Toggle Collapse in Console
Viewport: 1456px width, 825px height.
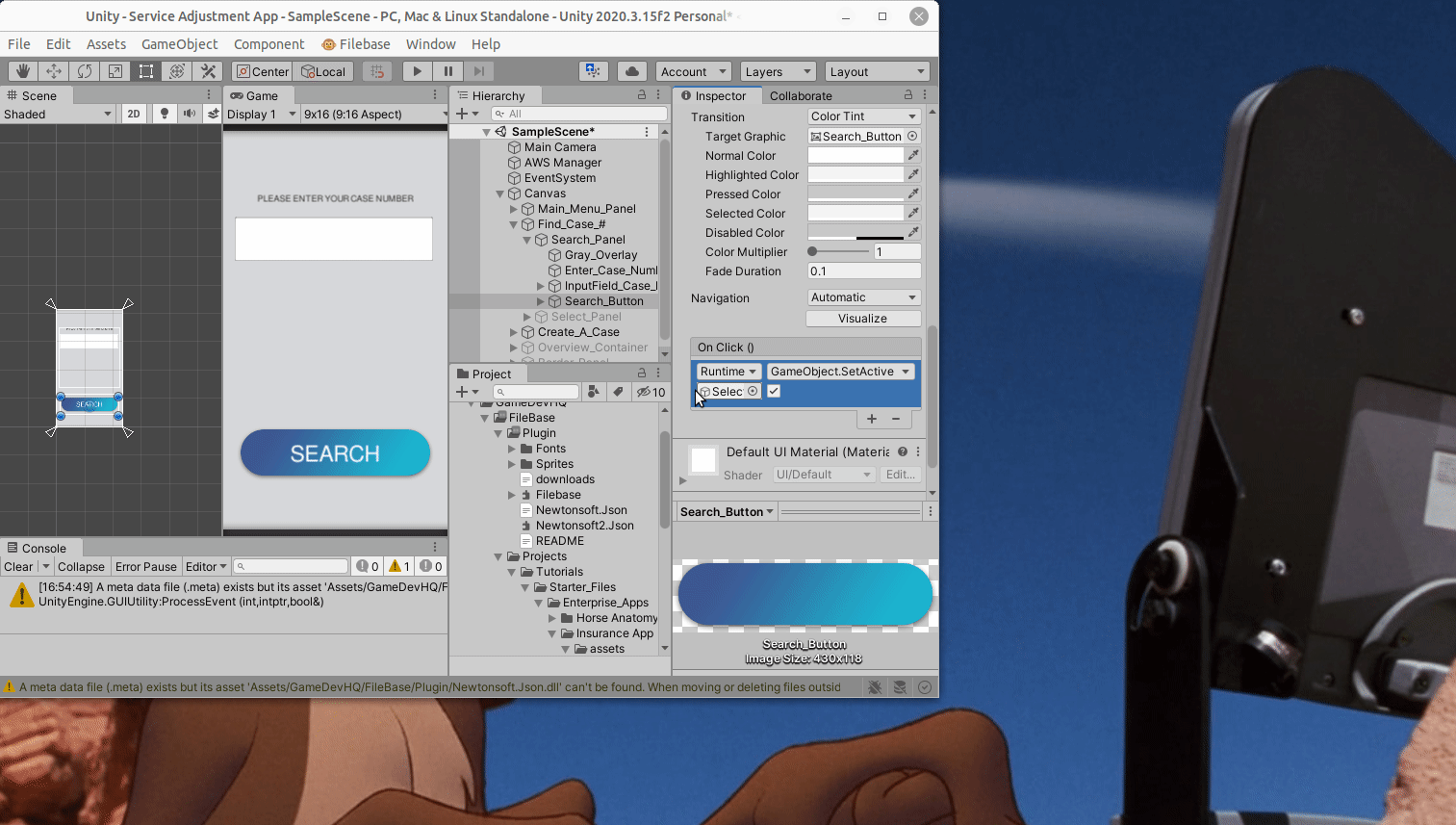coord(81,566)
